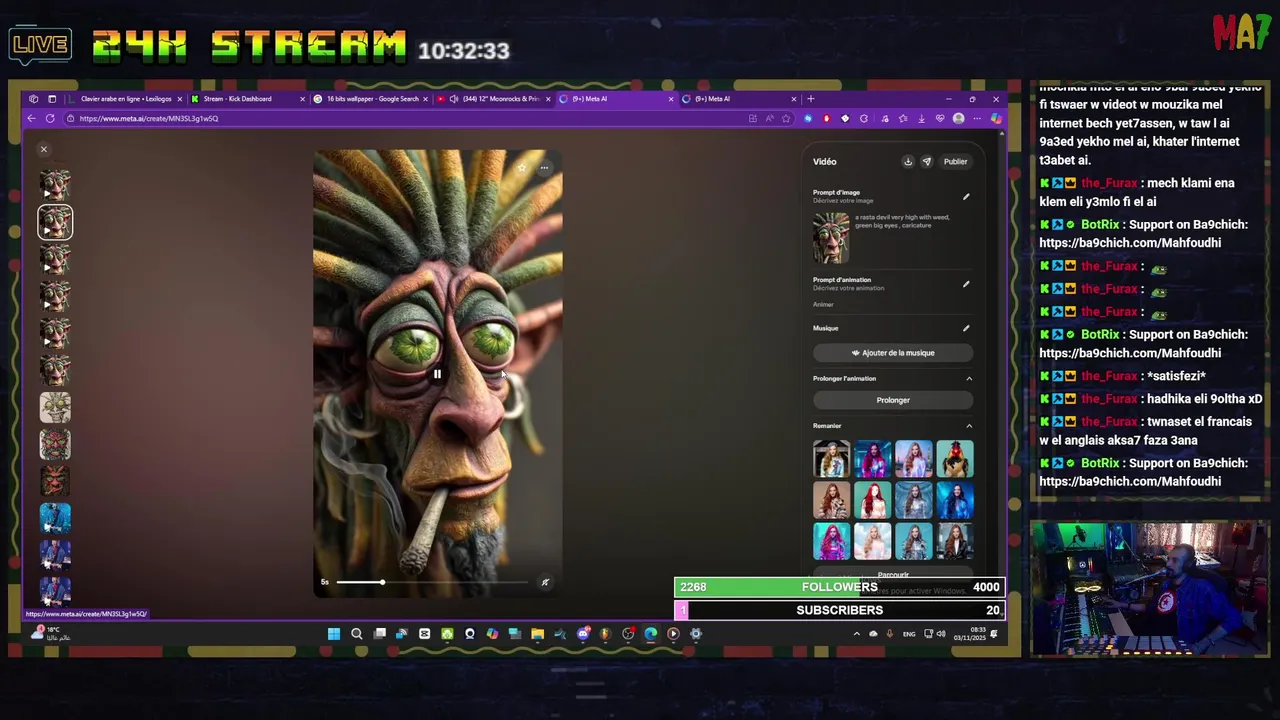Image resolution: width=1280 pixels, height=720 pixels.
Task: Go back in browser
Action: click(x=31, y=118)
